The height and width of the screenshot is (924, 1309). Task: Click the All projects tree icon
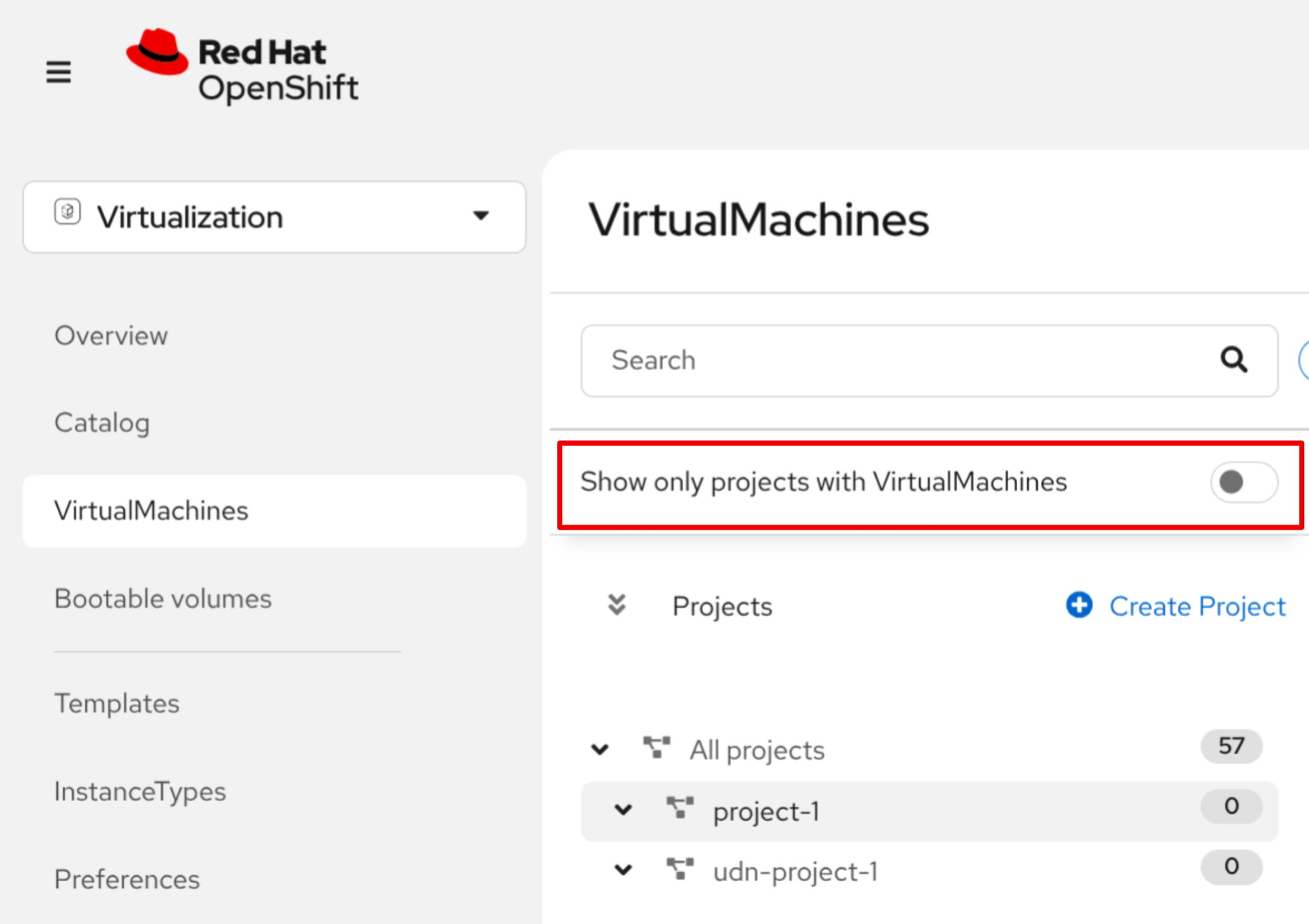click(656, 748)
